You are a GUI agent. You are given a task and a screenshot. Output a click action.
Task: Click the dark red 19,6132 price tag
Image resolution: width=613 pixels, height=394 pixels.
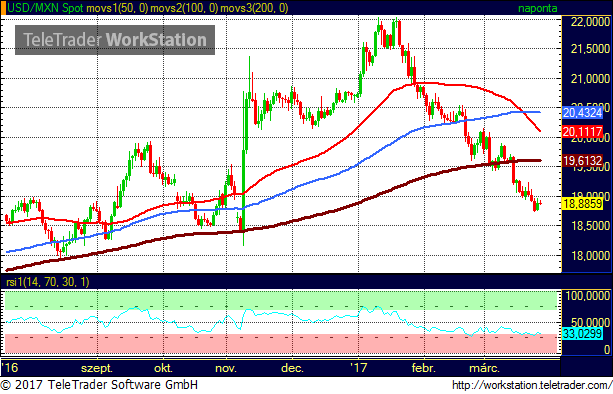pos(583,160)
